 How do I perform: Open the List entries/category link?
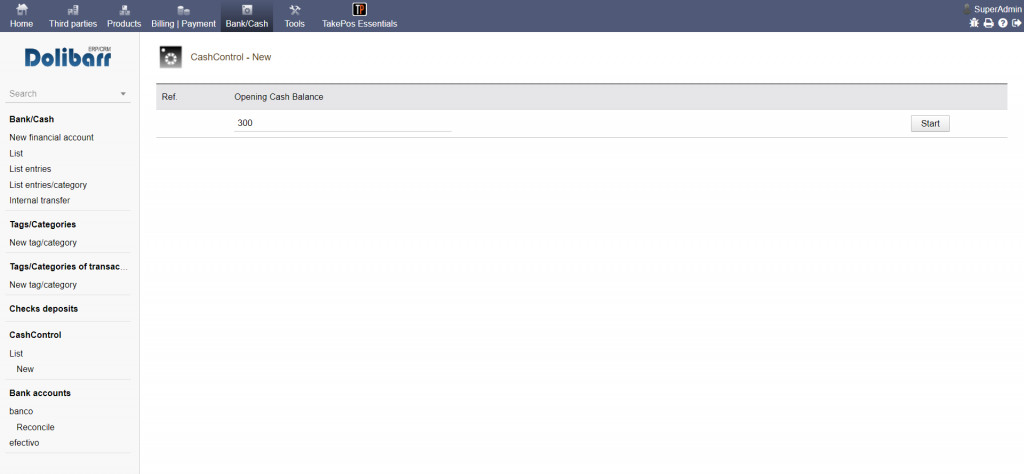[x=48, y=185]
